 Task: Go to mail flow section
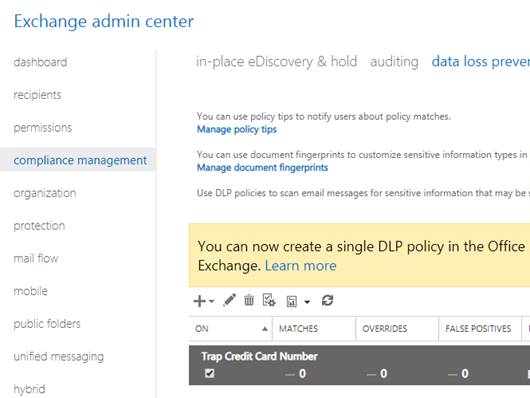click(36, 259)
